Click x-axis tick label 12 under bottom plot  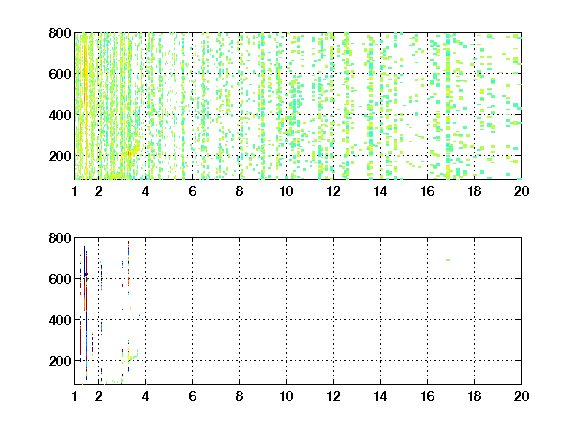point(333,396)
